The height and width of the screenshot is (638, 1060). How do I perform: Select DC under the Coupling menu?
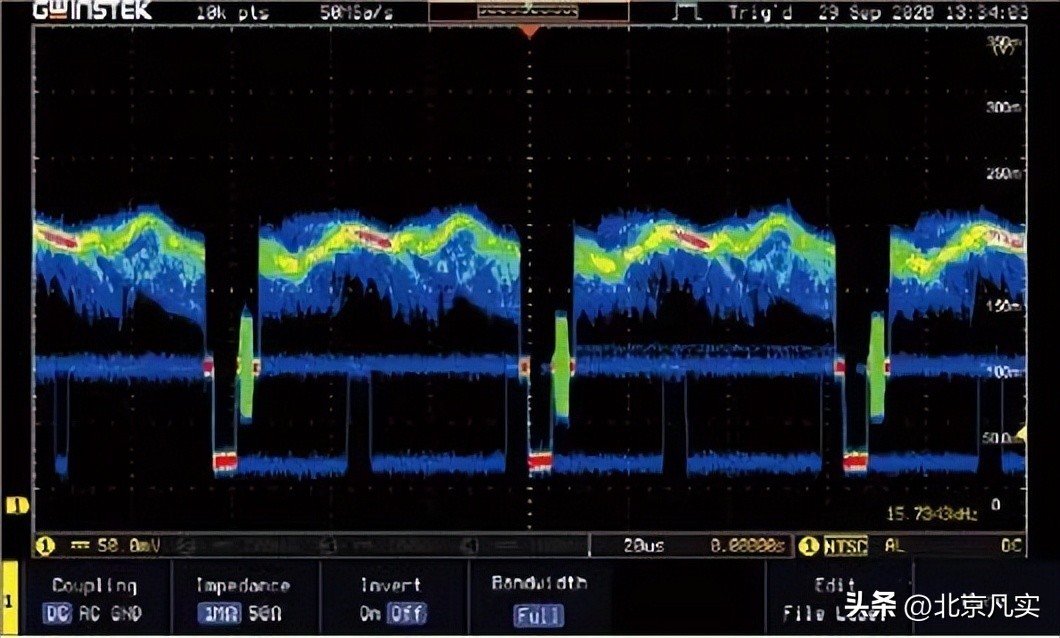[x=56, y=614]
